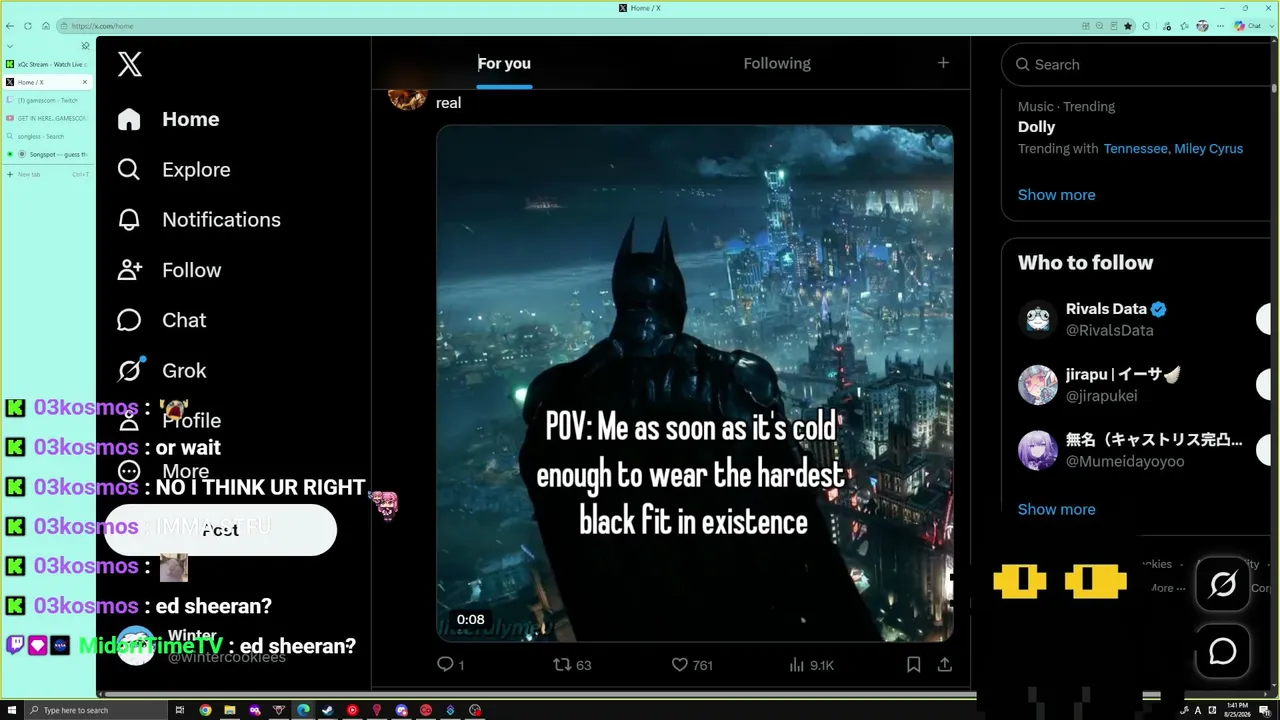The height and width of the screenshot is (720, 1280).
Task: Open the floating Grok button
Action: (x=1223, y=584)
